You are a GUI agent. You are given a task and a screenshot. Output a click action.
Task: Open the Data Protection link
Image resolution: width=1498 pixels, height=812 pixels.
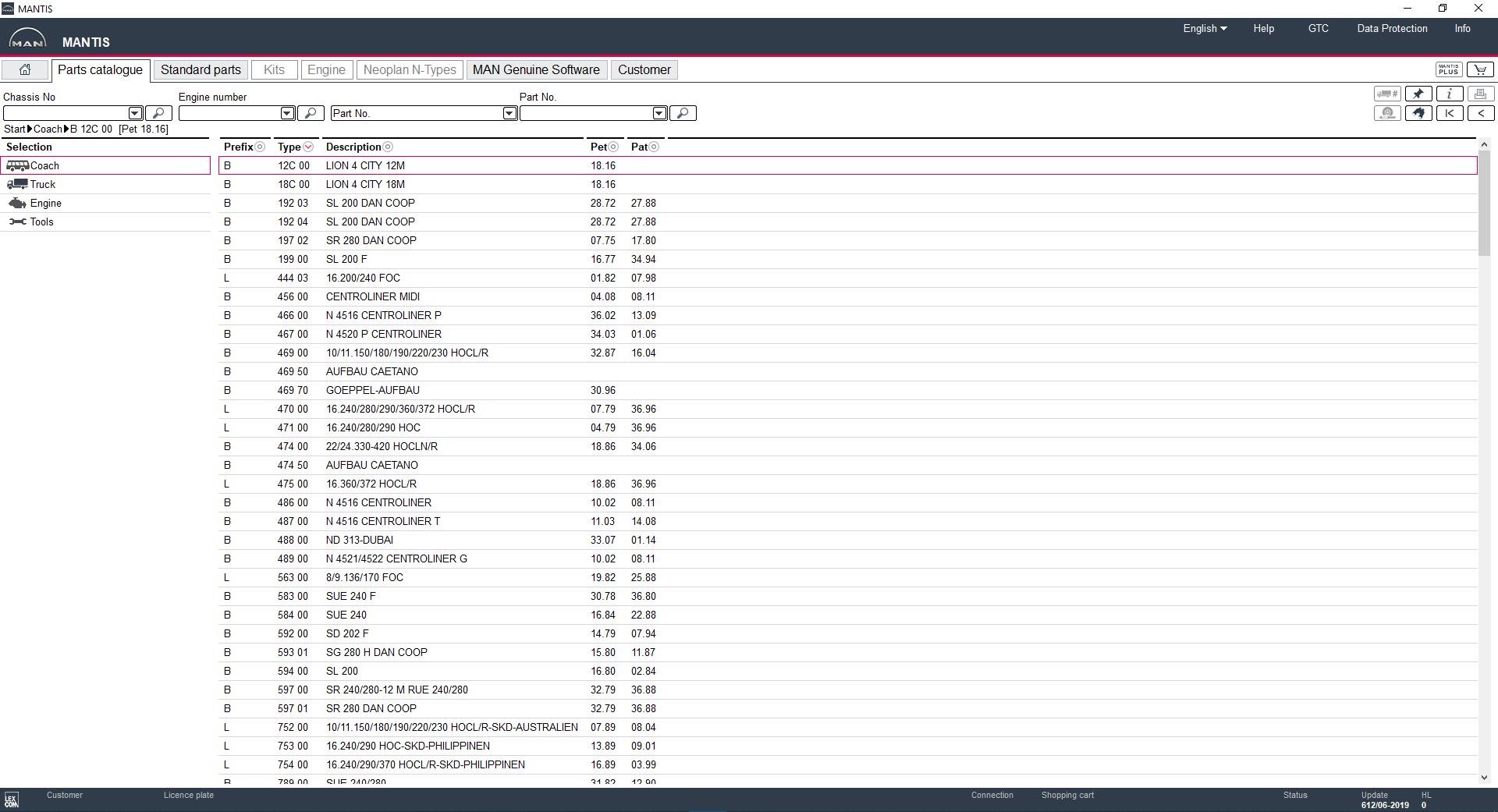(1392, 28)
